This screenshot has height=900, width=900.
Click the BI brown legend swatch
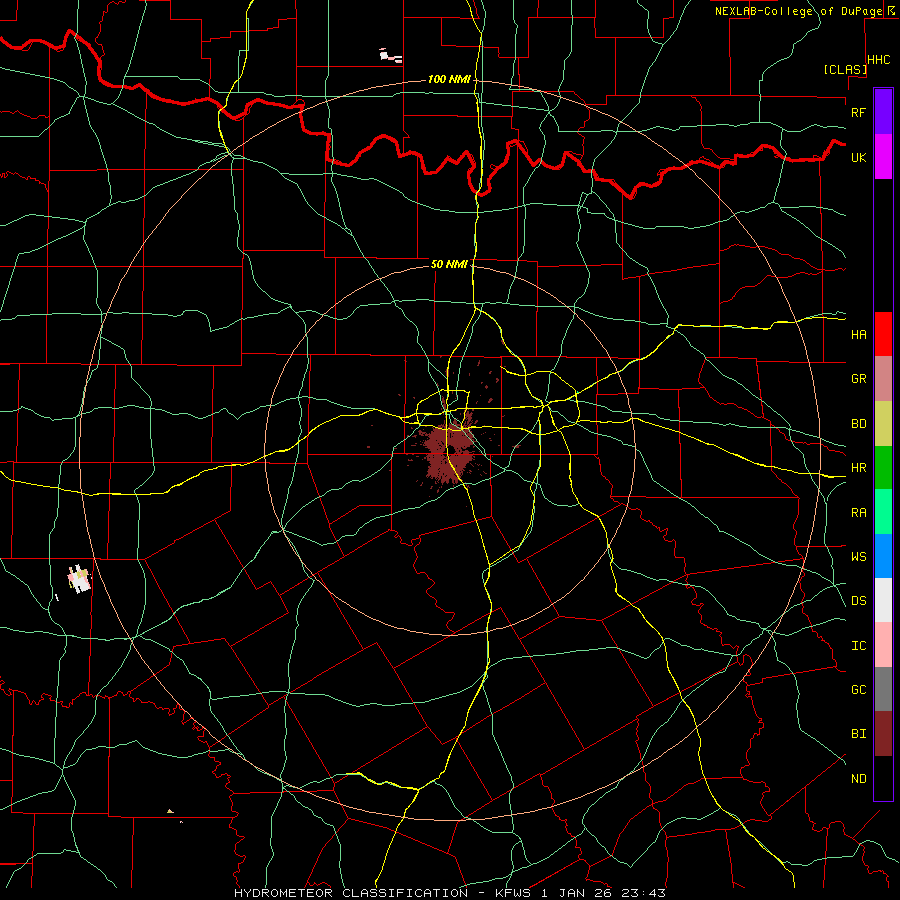(x=883, y=734)
